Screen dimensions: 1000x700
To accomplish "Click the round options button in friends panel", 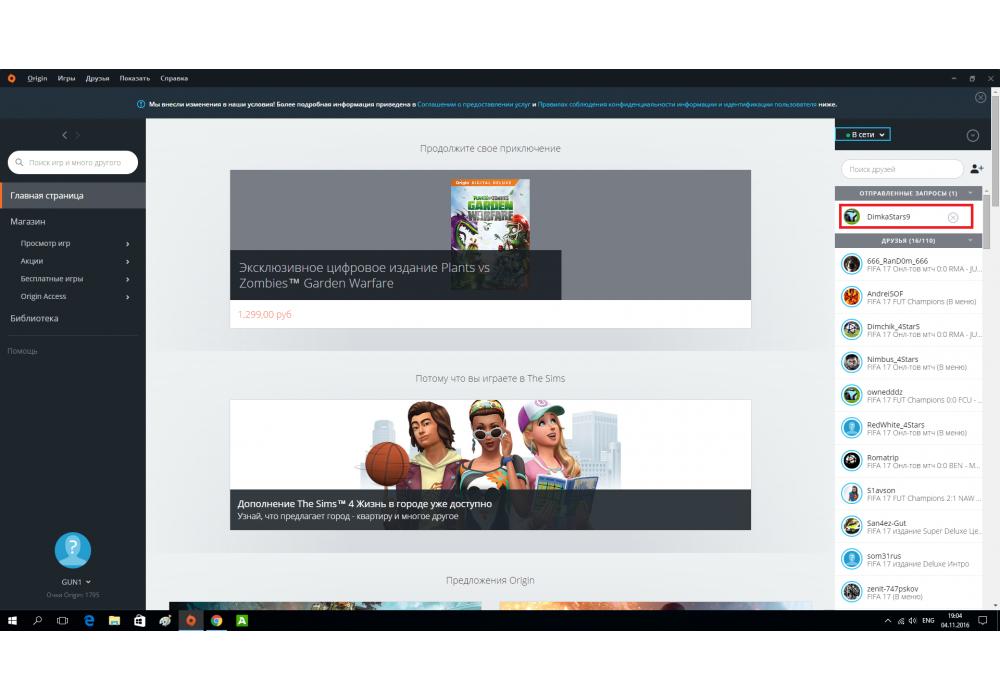I will (x=972, y=135).
